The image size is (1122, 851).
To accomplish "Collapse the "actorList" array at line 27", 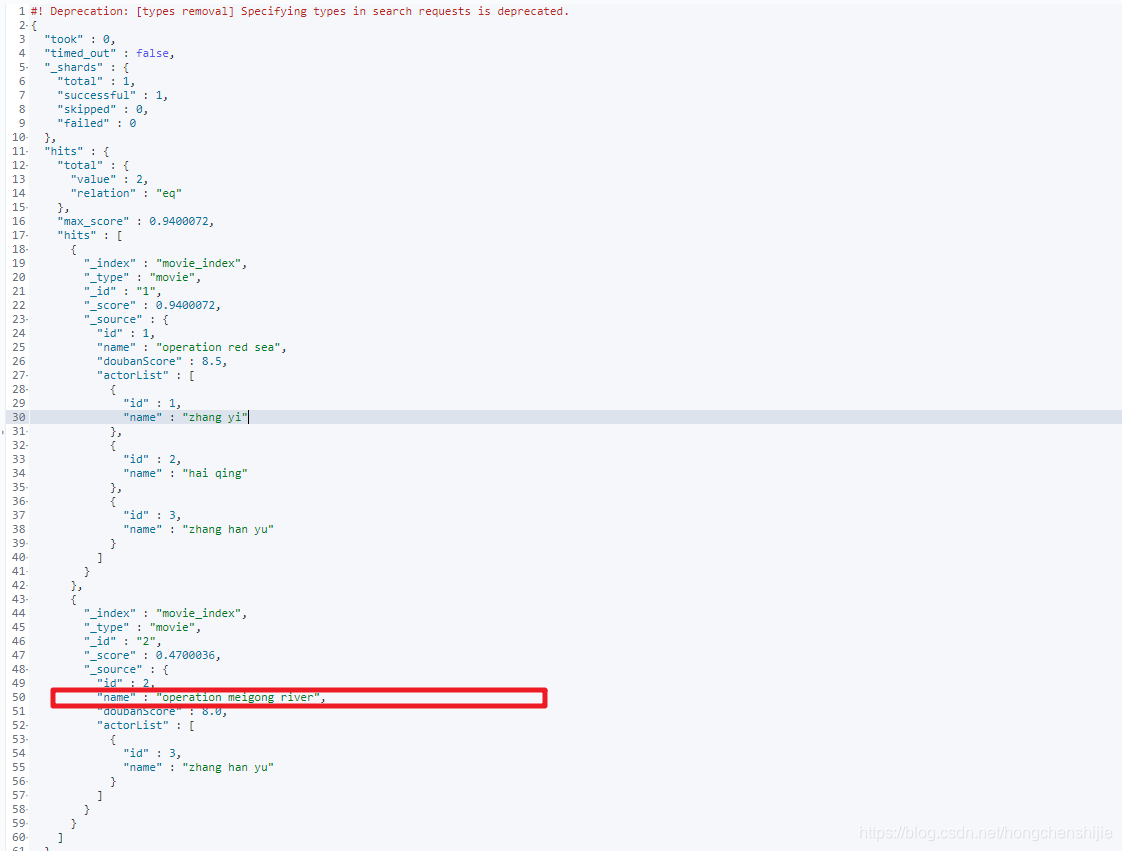I will (27, 375).
